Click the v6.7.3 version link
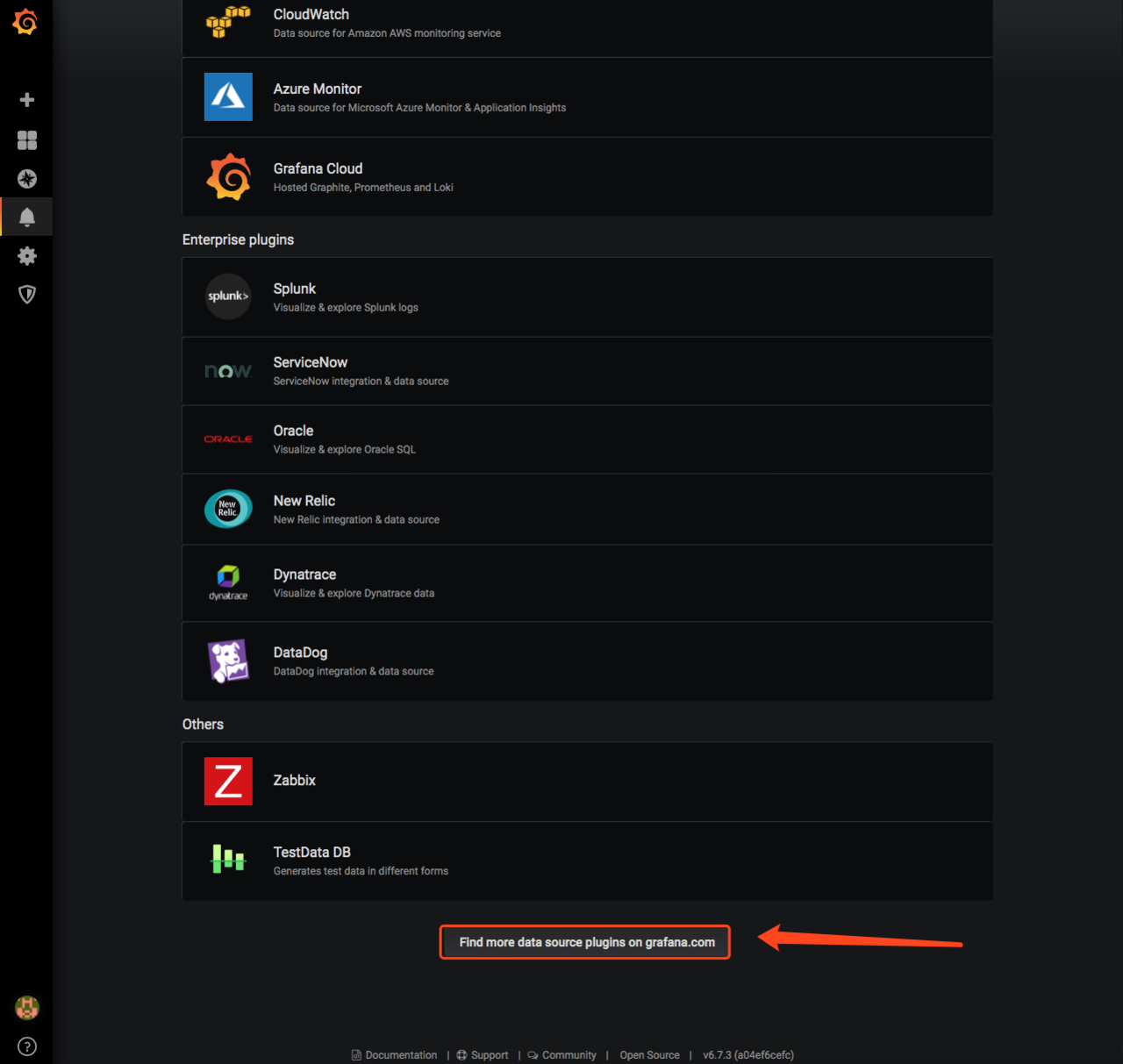Screen dimensions: 1123x1064 pos(748,1055)
